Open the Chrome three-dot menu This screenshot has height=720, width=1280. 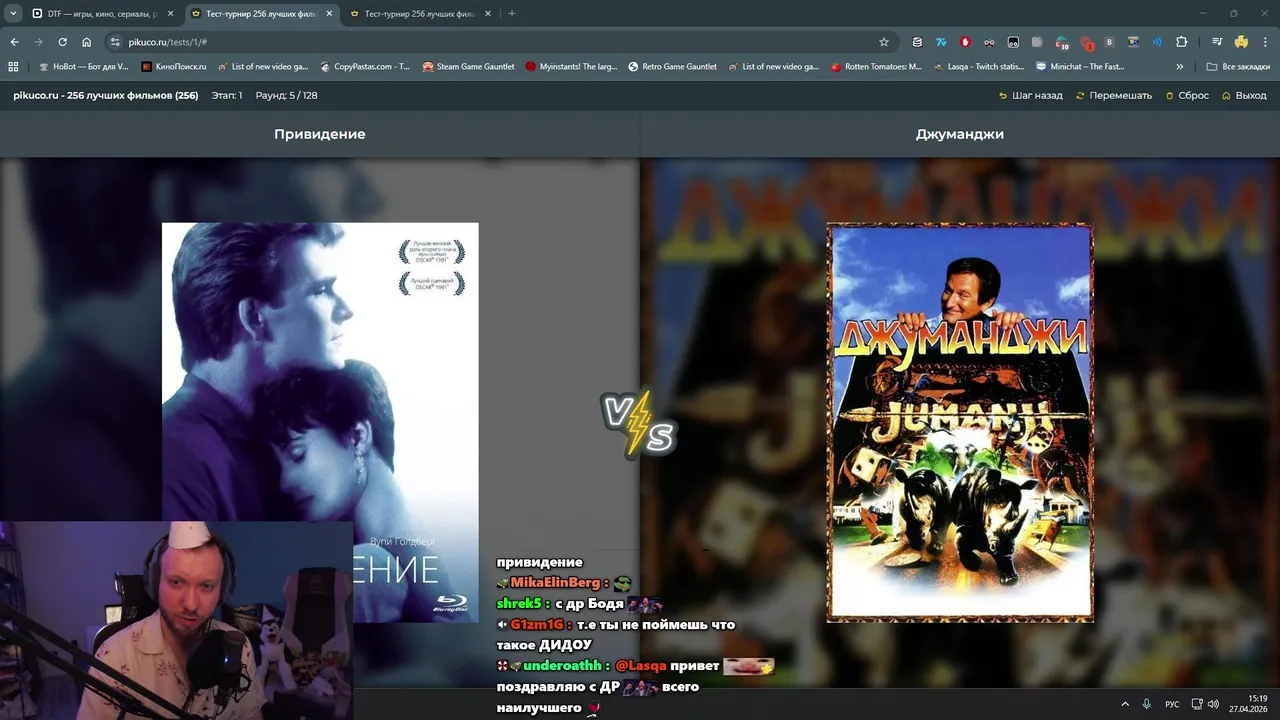point(1265,42)
